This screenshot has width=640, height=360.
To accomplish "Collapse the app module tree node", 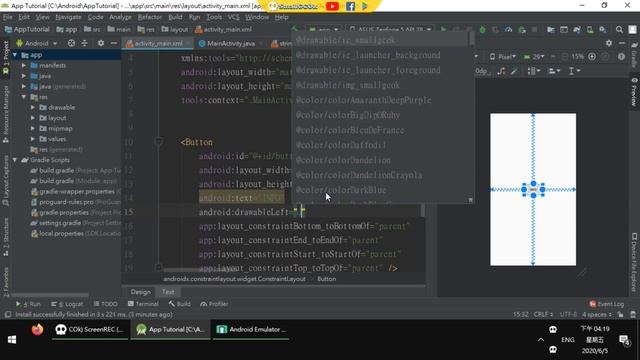I will 15,55.
